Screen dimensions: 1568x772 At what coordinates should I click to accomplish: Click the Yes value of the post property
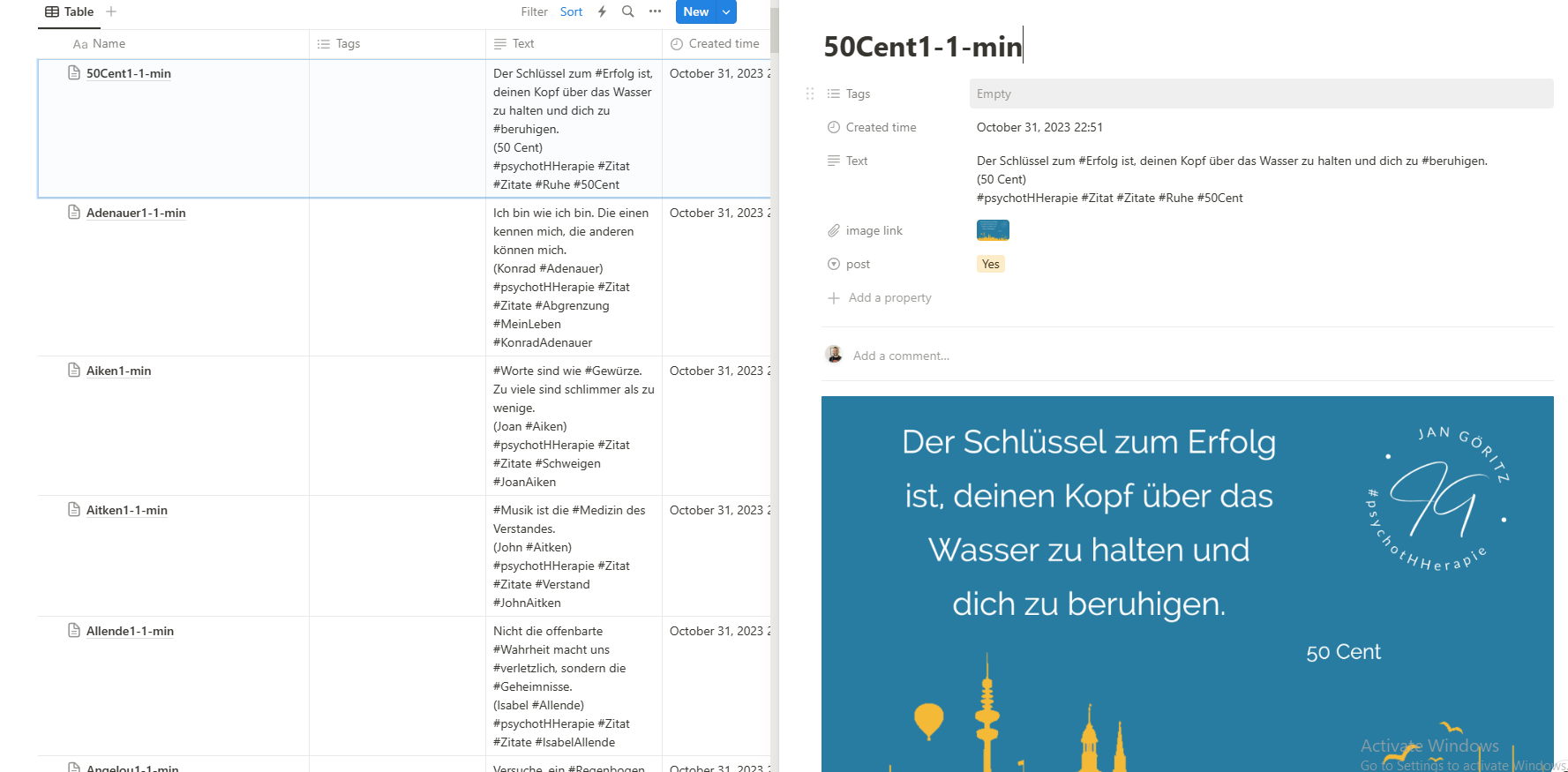click(x=991, y=264)
